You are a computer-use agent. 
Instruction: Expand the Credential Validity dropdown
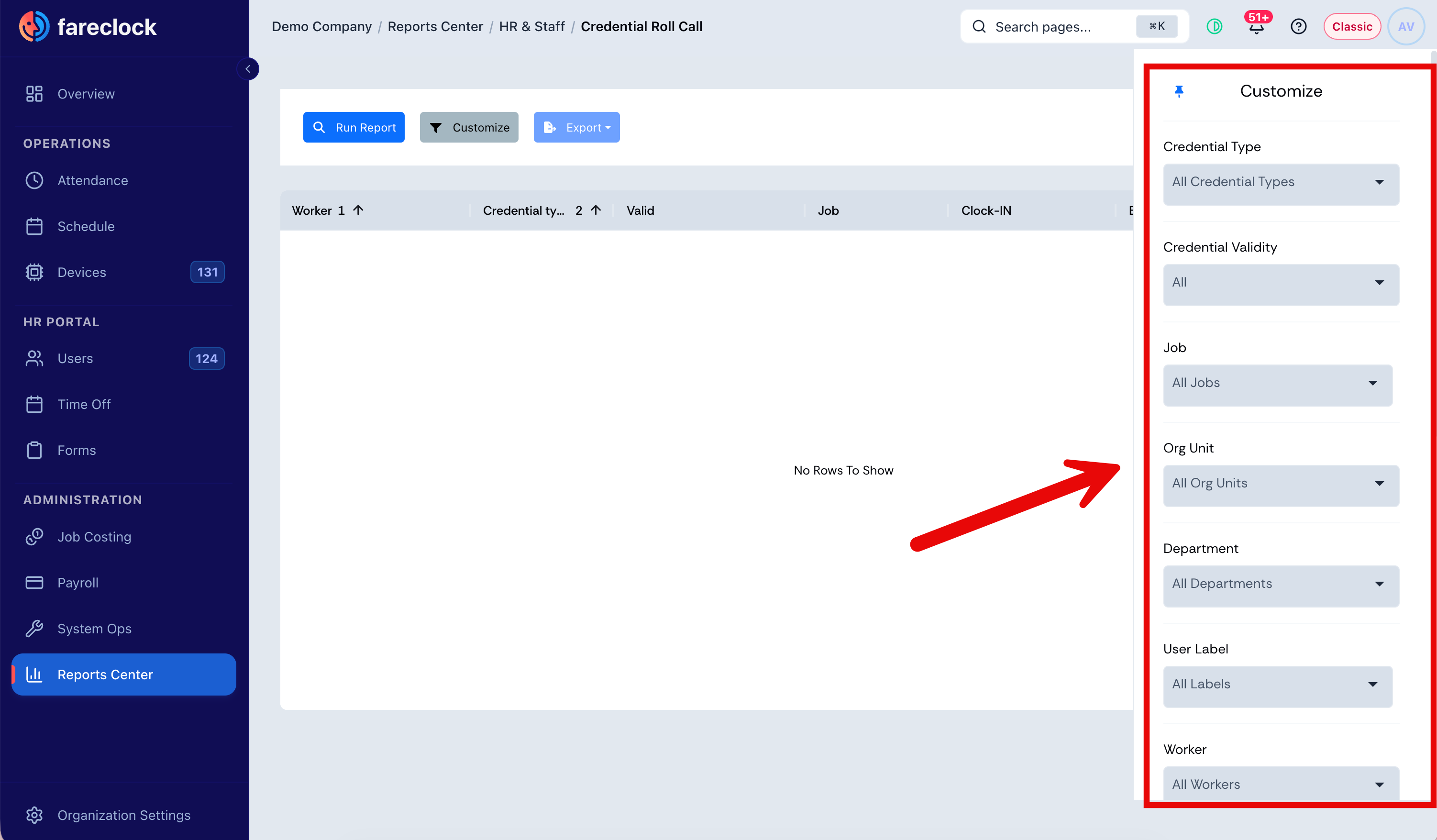coord(1281,283)
